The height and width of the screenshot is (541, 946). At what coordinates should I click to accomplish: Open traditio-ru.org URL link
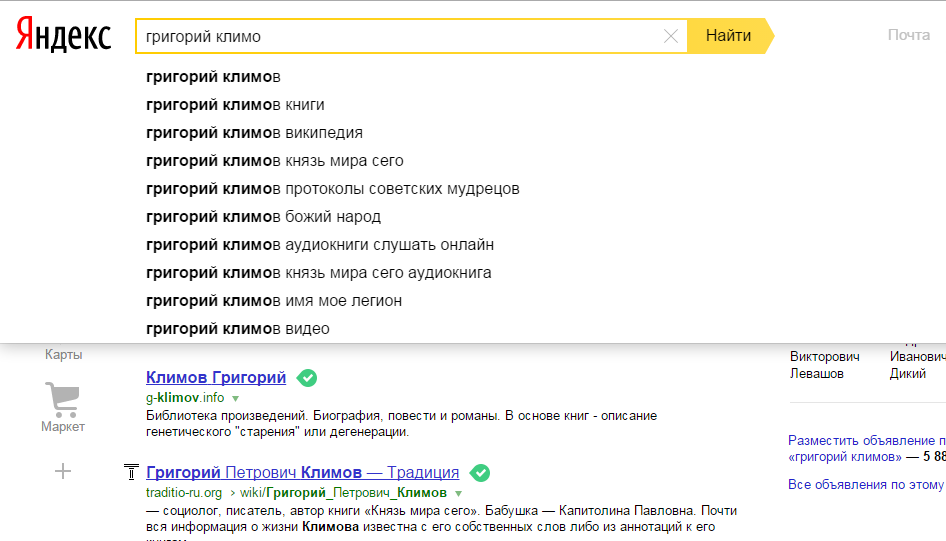[184, 493]
